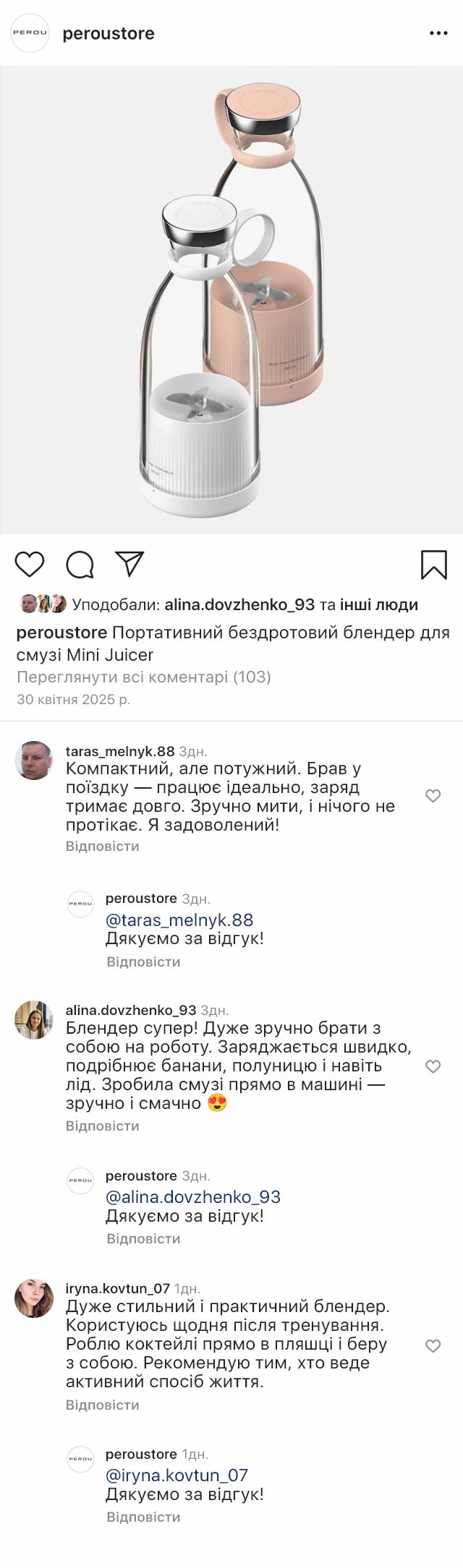Like iryna.kovtun_07's comment
This screenshot has height=1568, width=463.
point(433,1345)
